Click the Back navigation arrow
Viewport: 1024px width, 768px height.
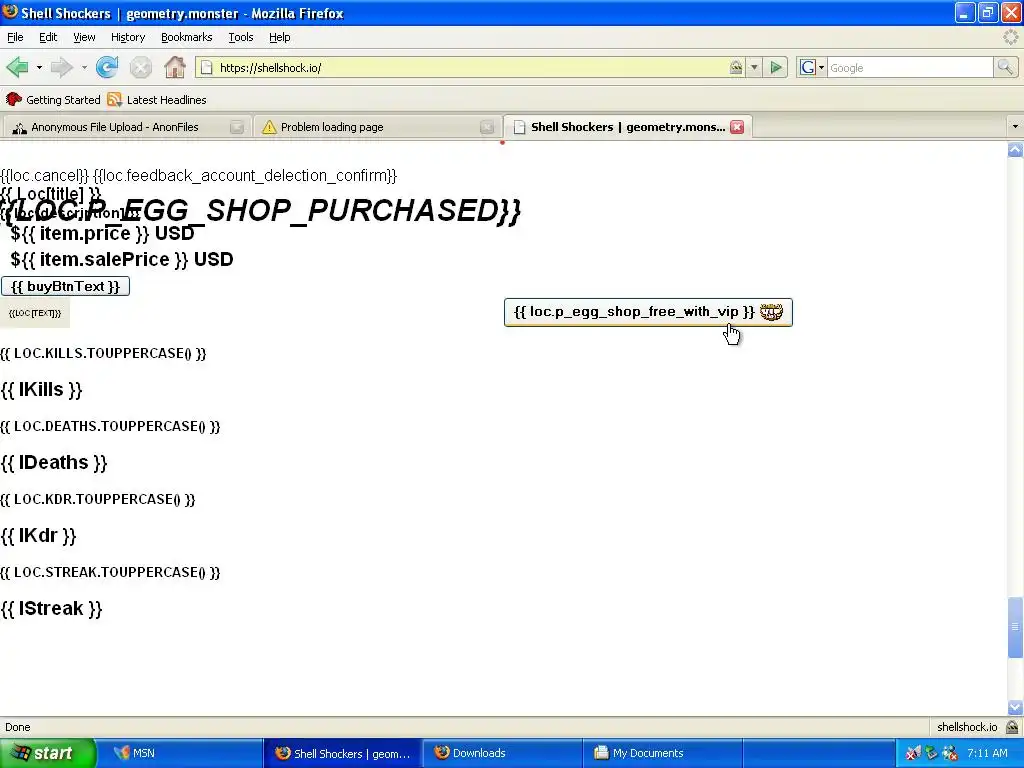point(18,67)
